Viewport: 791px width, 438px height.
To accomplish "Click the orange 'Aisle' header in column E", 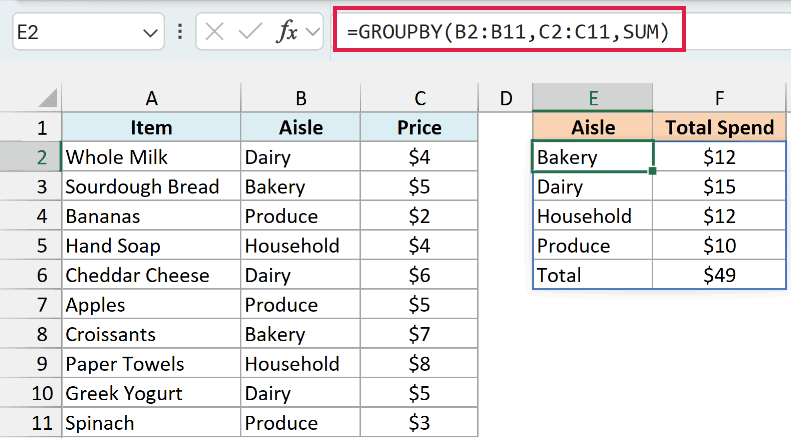I will click(x=593, y=128).
